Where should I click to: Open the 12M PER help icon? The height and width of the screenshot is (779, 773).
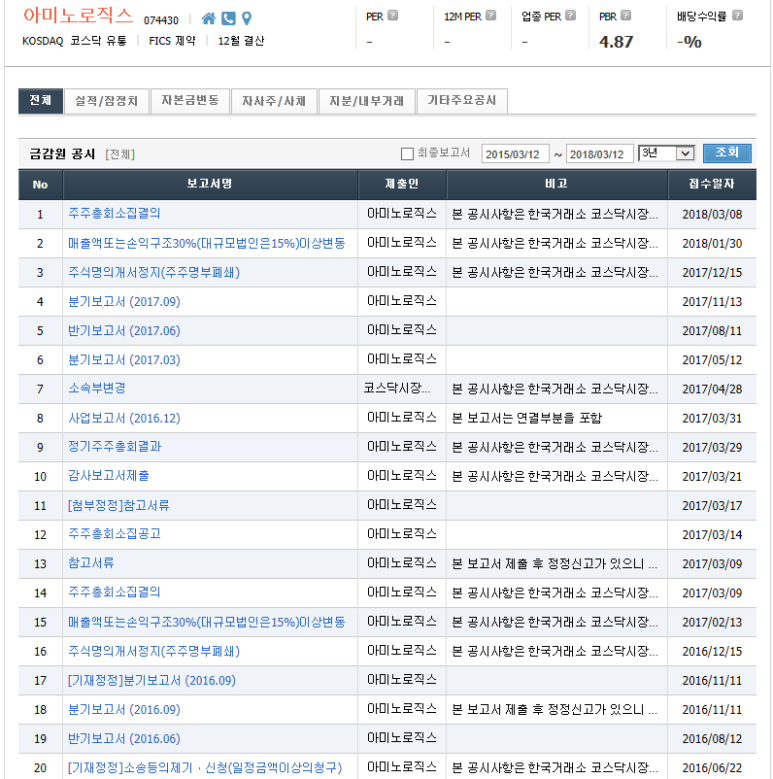click(x=491, y=15)
